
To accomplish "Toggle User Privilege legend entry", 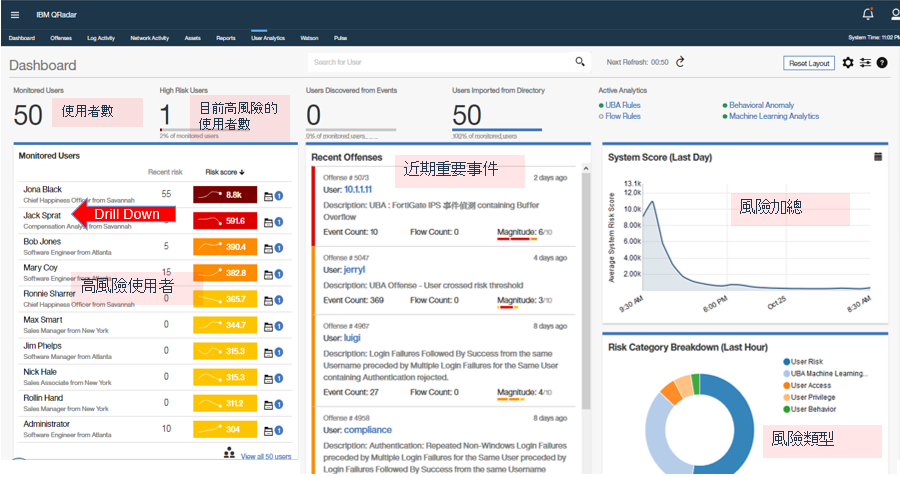I will [809, 397].
